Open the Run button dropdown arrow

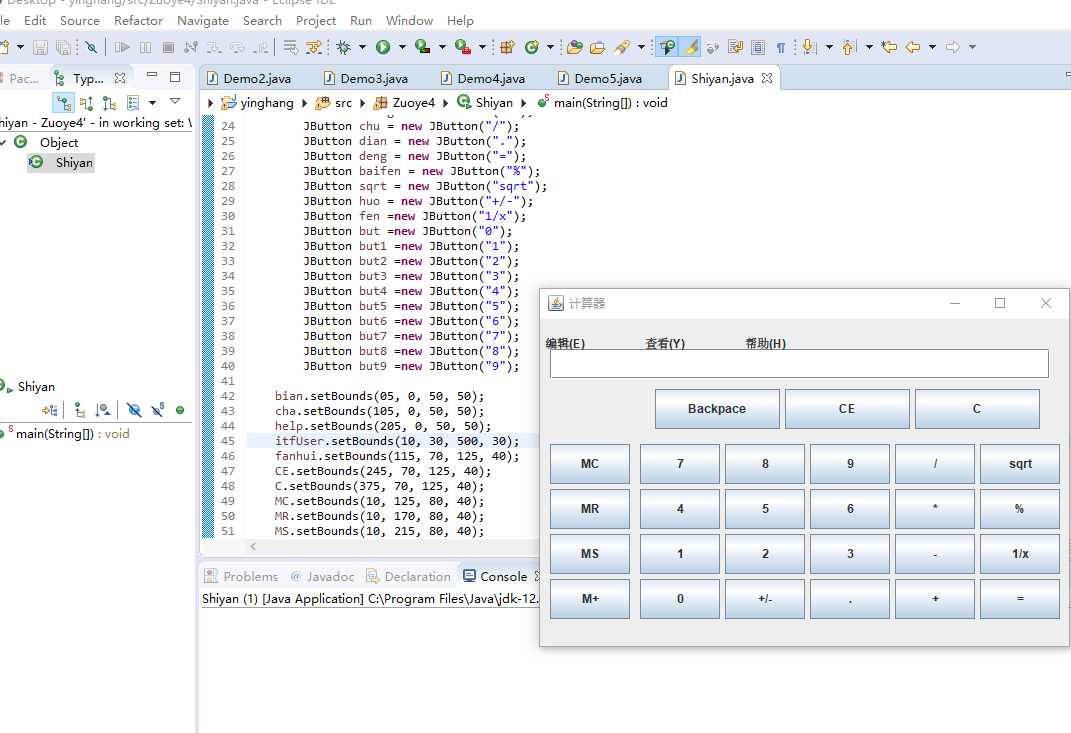(x=402, y=47)
